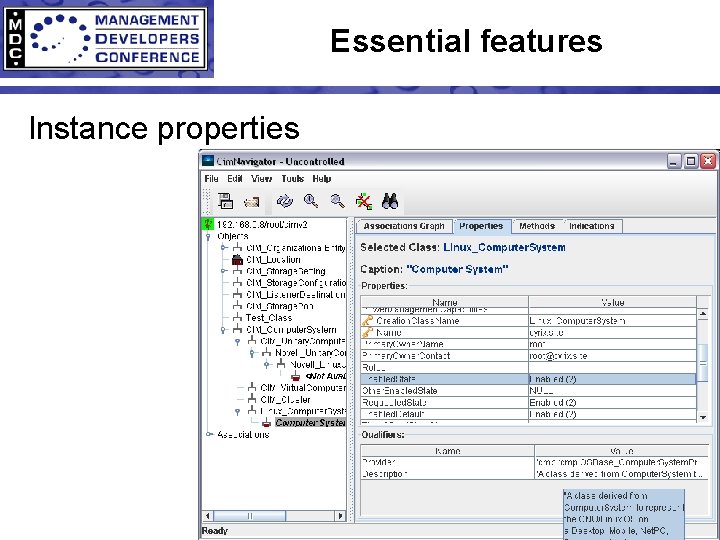Screen dimensions: 720x540
Task: Click the CimNavigator title bar app icon
Action: click(208, 161)
